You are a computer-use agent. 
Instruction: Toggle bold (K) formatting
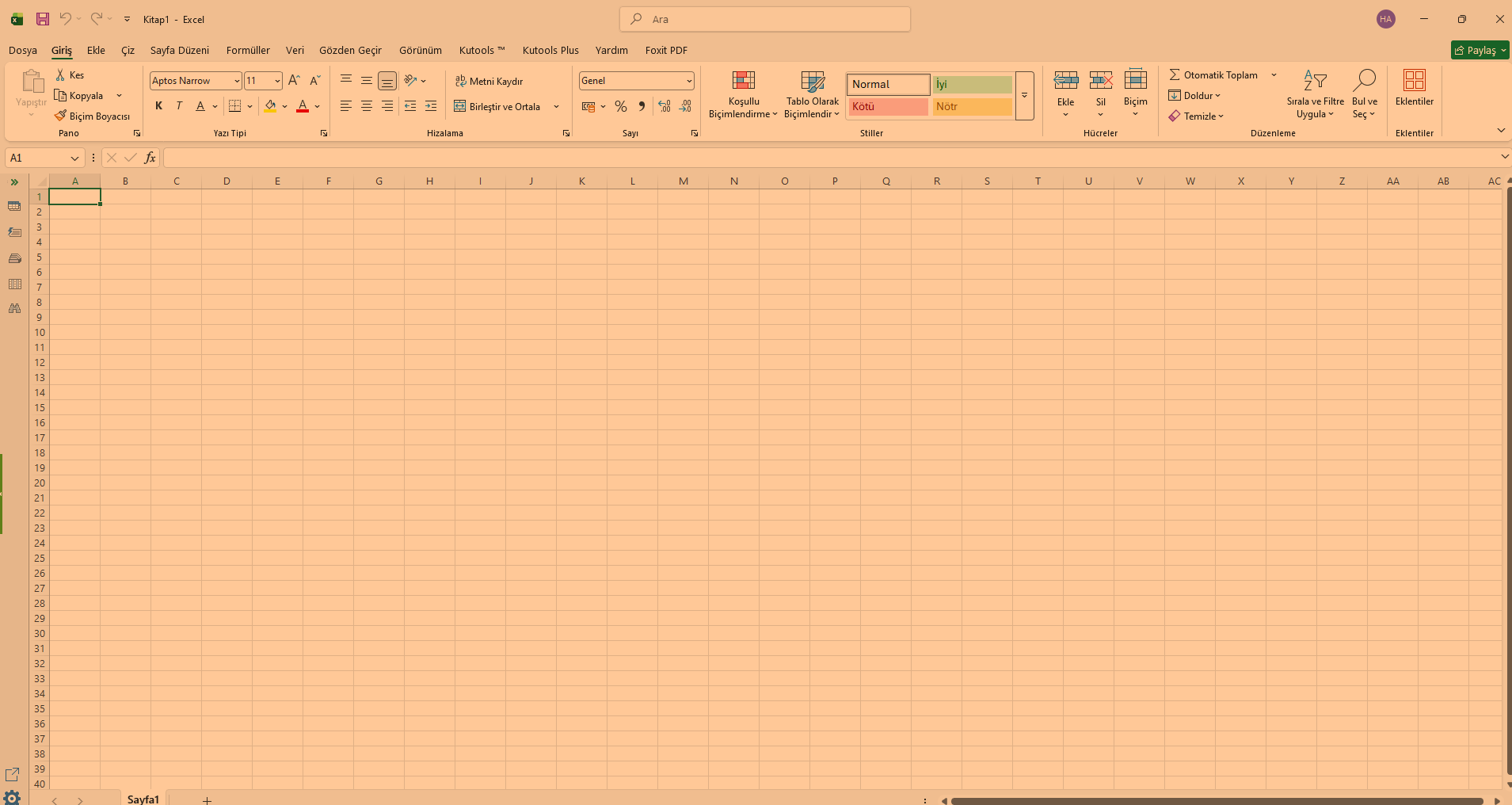click(158, 106)
